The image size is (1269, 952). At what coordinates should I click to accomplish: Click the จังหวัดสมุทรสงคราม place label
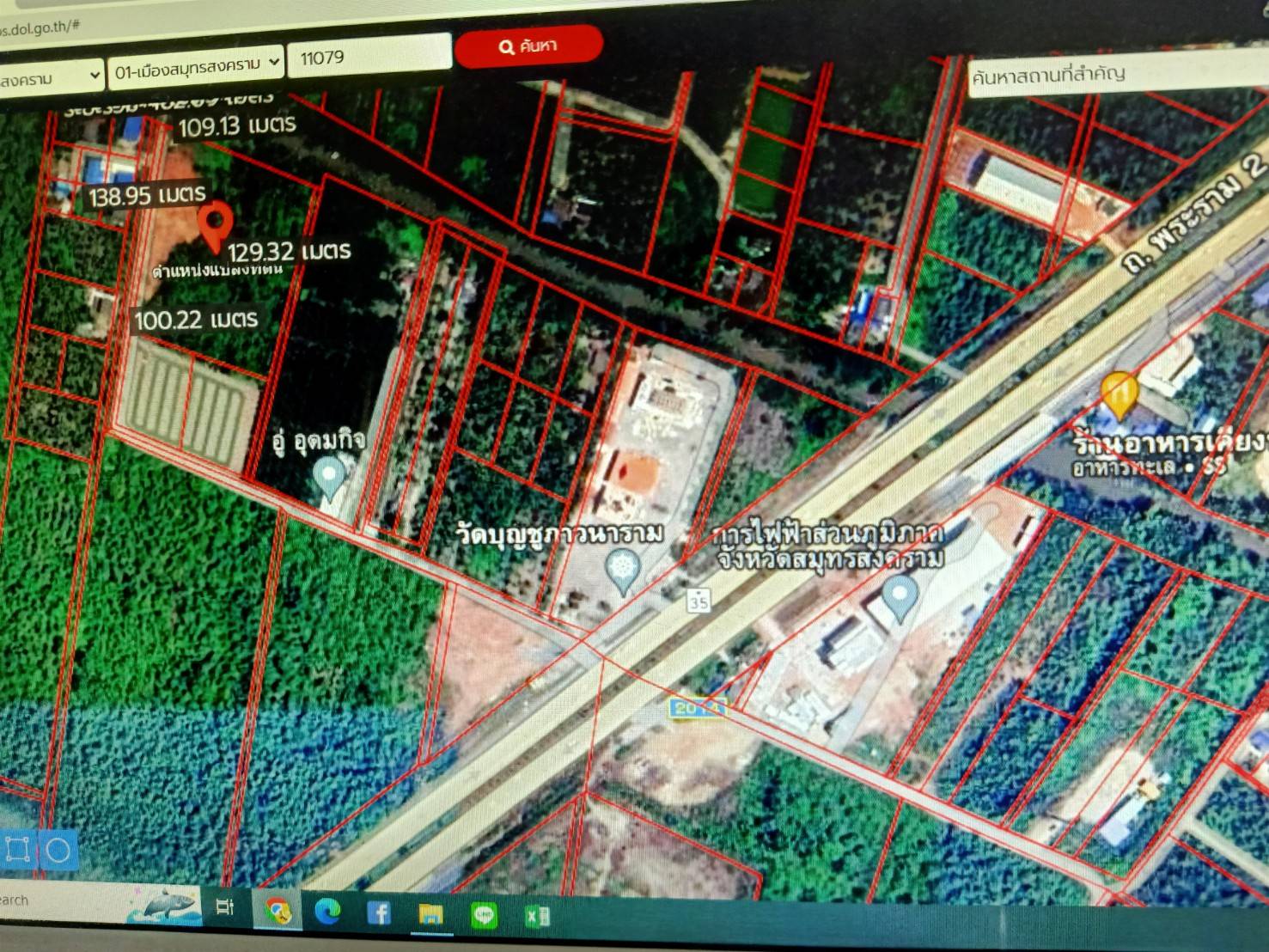click(830, 560)
